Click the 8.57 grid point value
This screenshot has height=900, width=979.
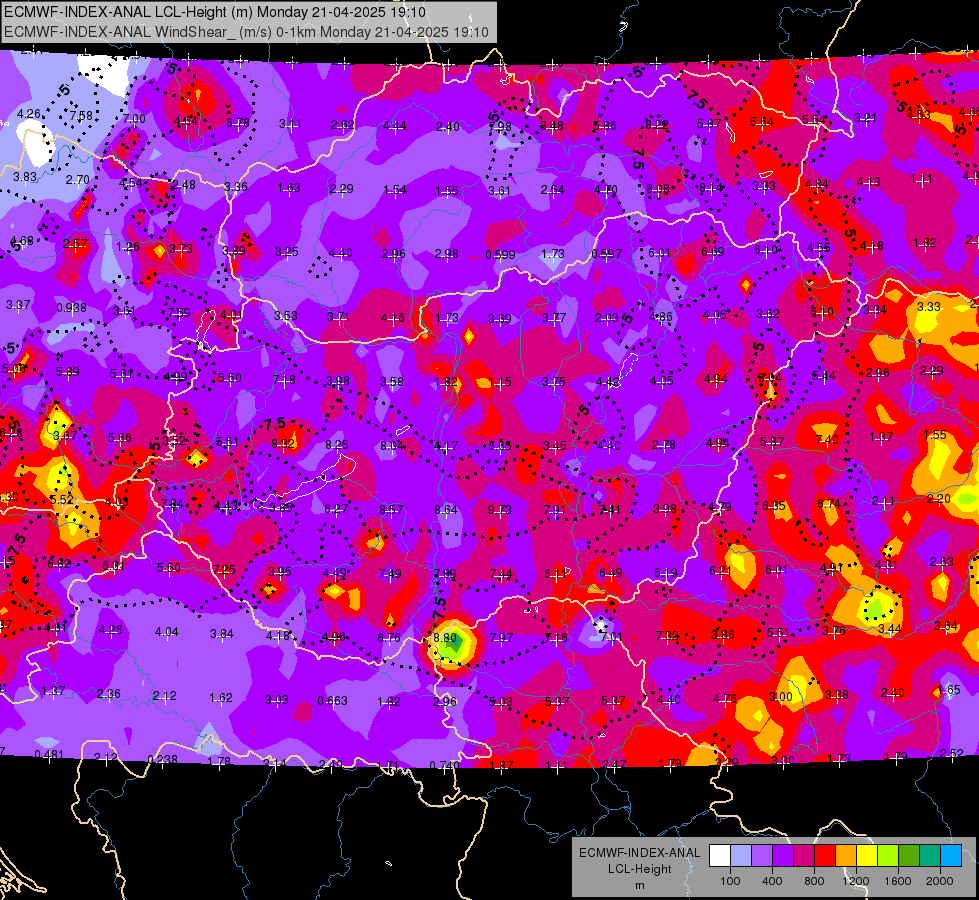coord(391,510)
